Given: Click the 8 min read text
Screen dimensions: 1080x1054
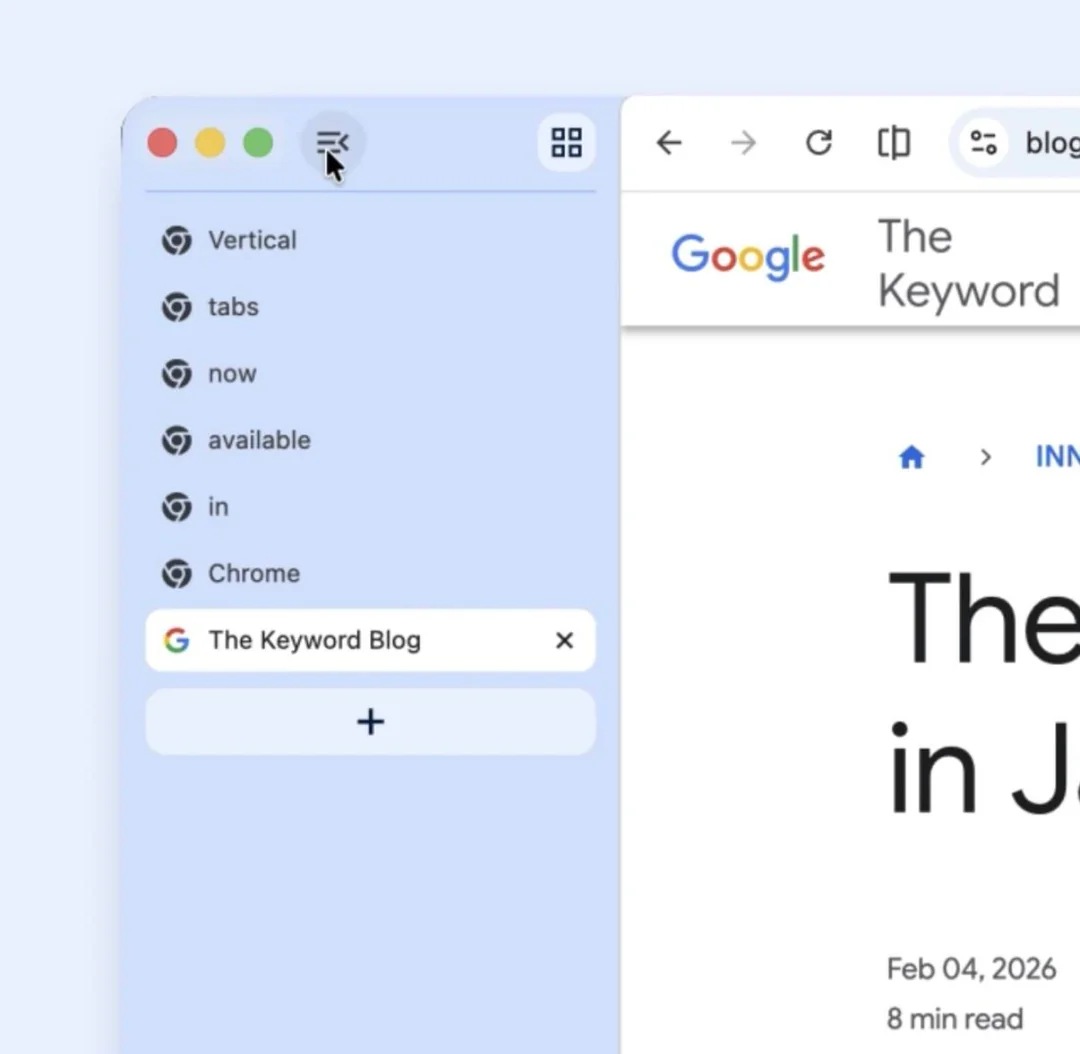Looking at the screenshot, I should tap(955, 1019).
